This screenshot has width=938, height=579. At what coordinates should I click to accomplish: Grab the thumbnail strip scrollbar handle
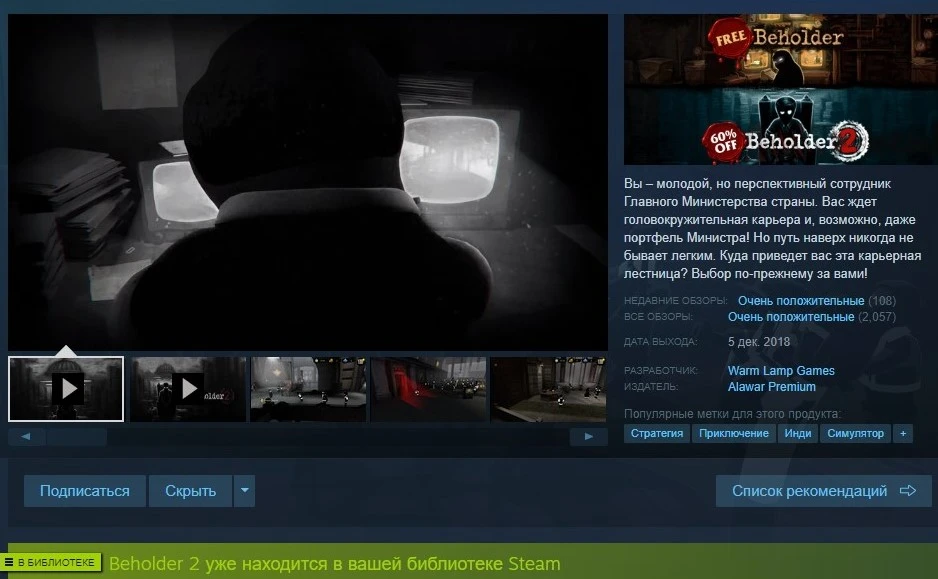pyautogui.click(x=77, y=437)
